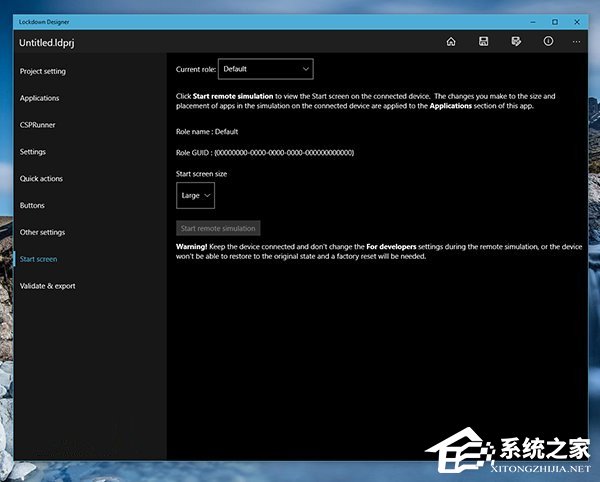Open Project setting section

coord(43,72)
